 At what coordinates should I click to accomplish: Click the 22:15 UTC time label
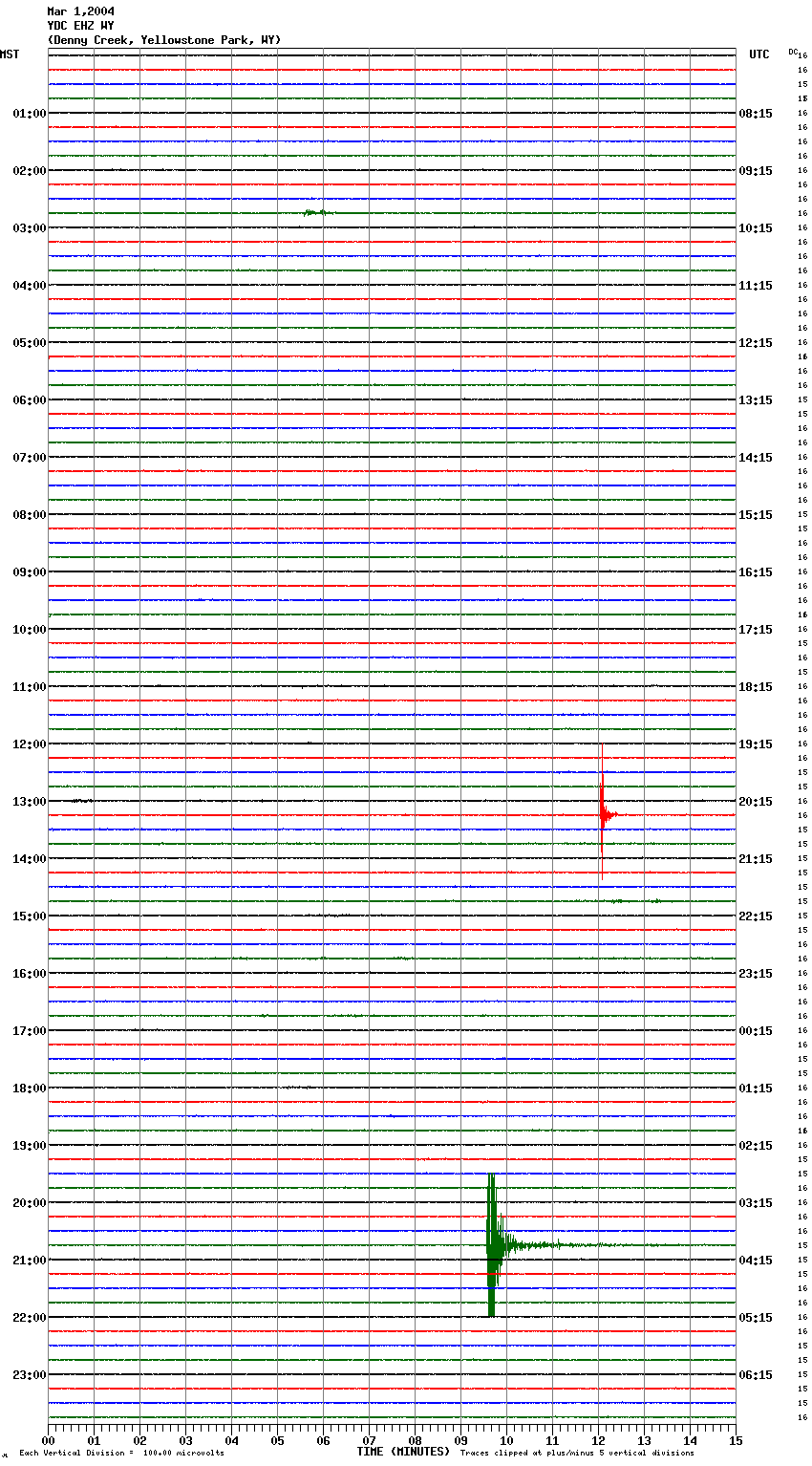coord(756,916)
